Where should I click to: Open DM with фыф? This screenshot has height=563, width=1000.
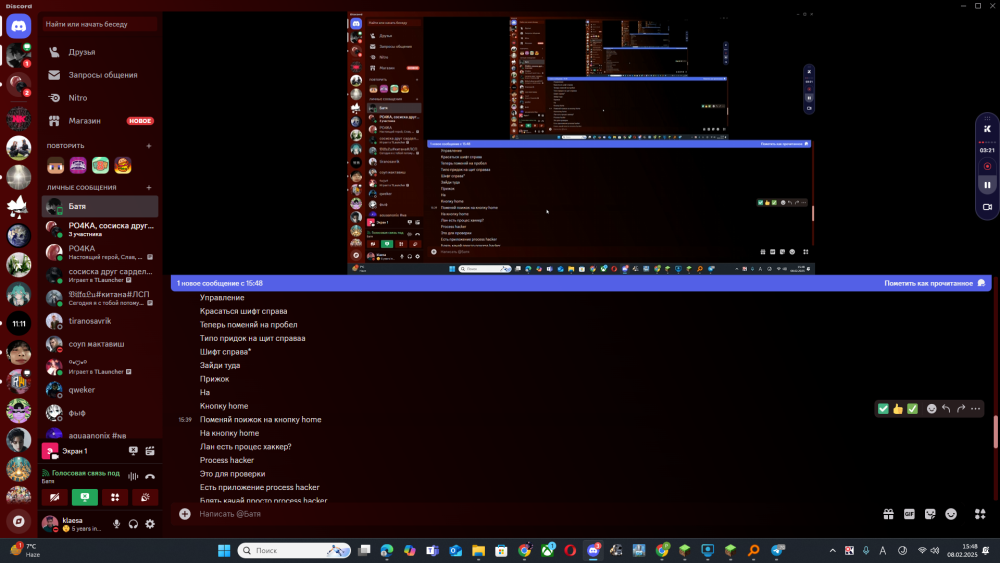coord(100,413)
